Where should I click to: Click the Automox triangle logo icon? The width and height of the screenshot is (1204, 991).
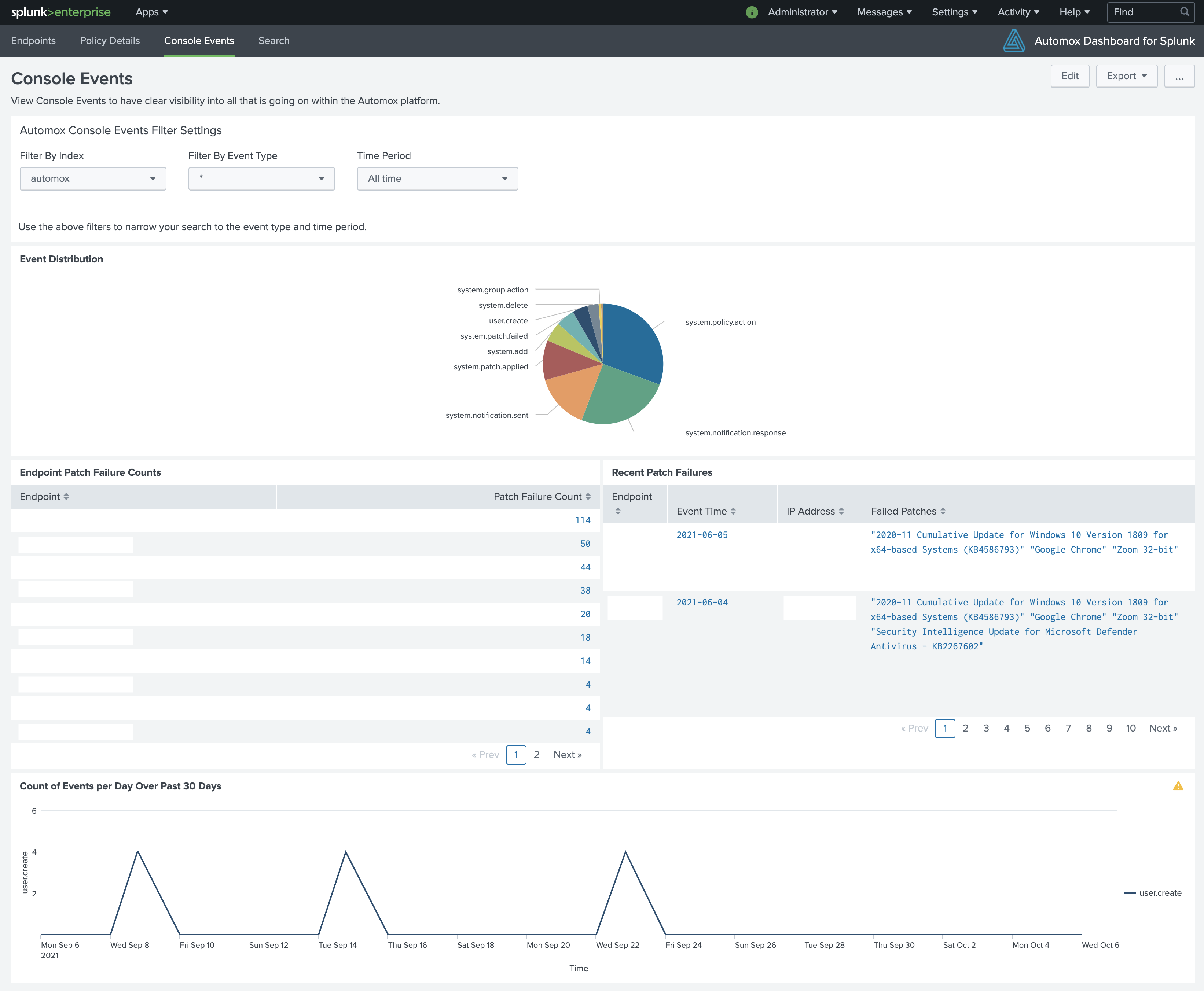coord(1014,41)
